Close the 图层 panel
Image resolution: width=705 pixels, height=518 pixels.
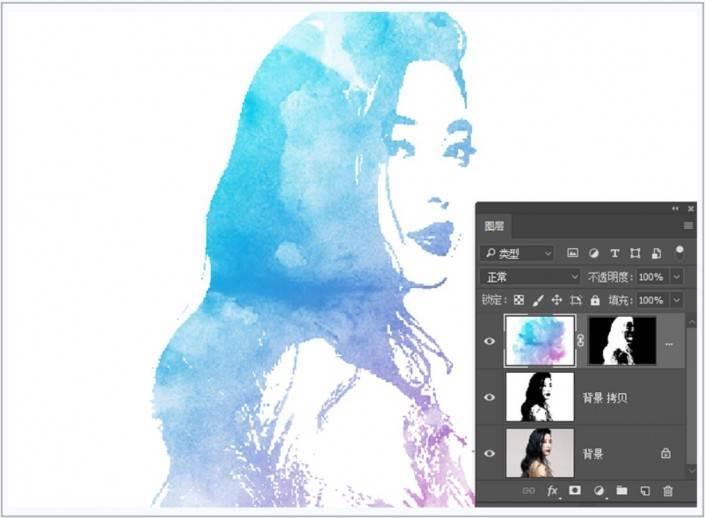pyautogui.click(x=691, y=208)
